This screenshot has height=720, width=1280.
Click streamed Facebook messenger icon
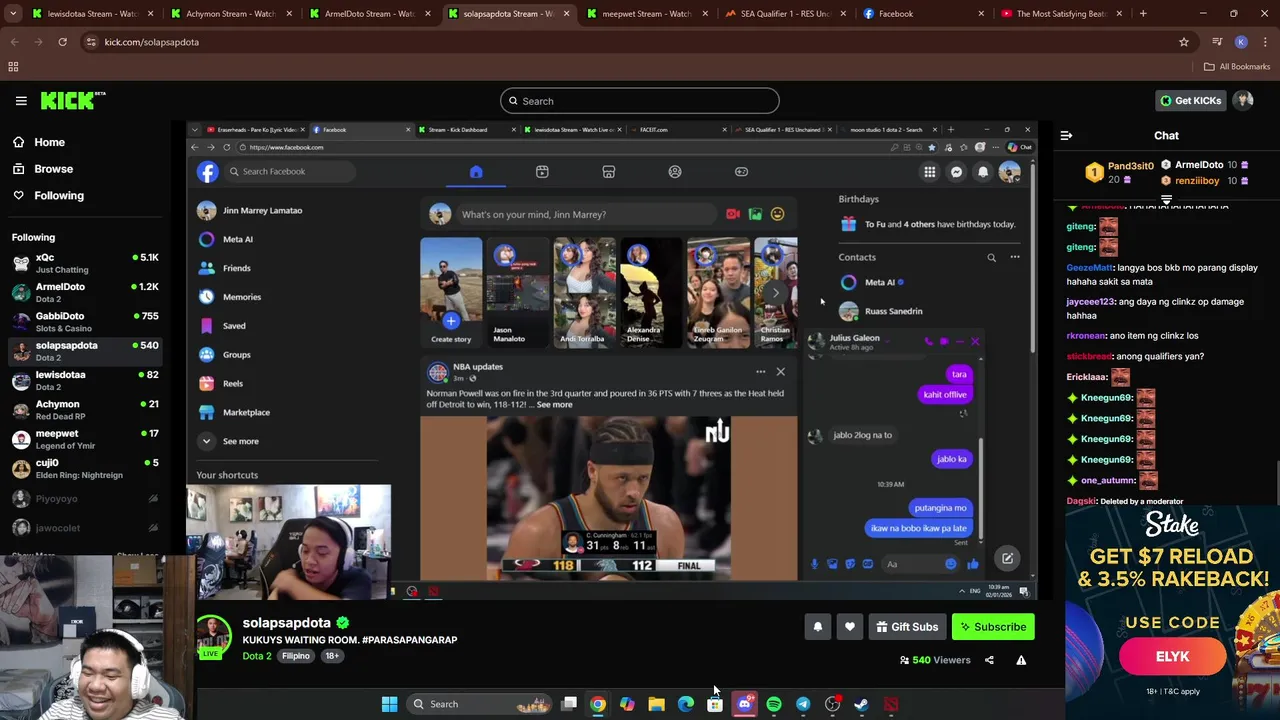[956, 172]
